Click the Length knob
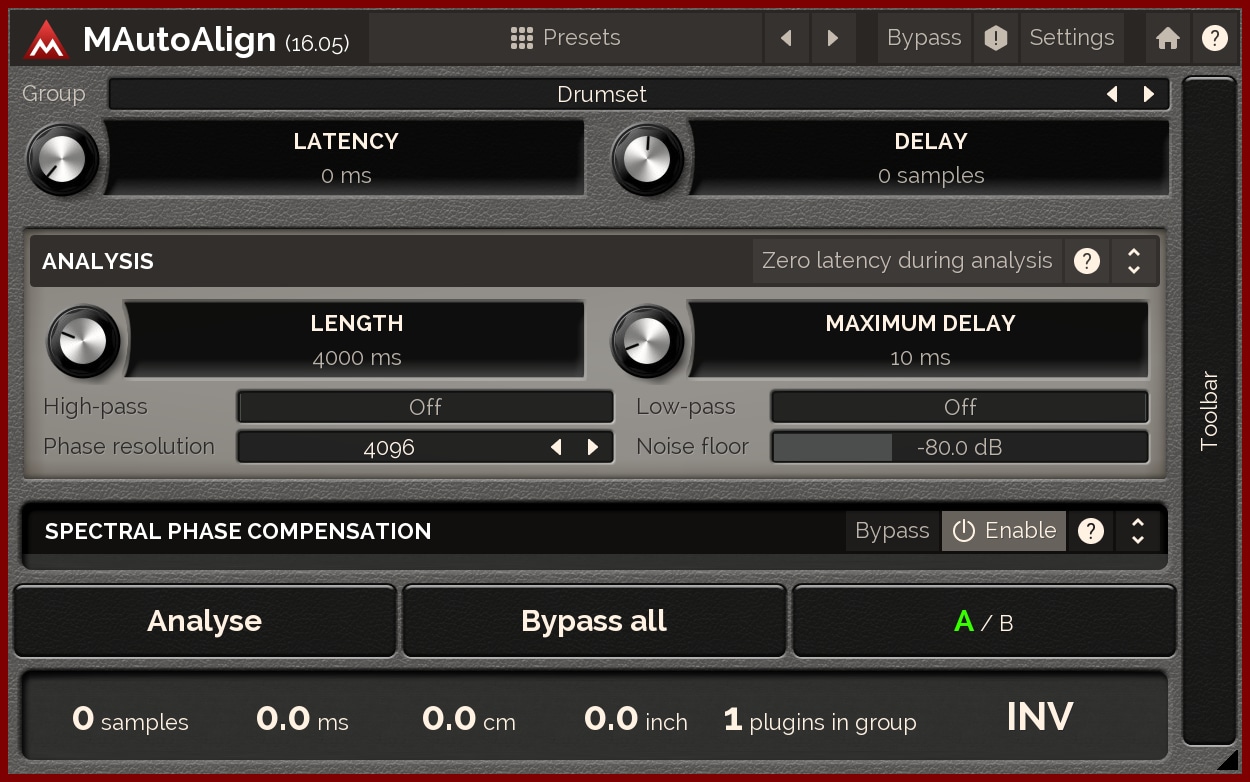The height and width of the screenshot is (782, 1250). tap(84, 341)
